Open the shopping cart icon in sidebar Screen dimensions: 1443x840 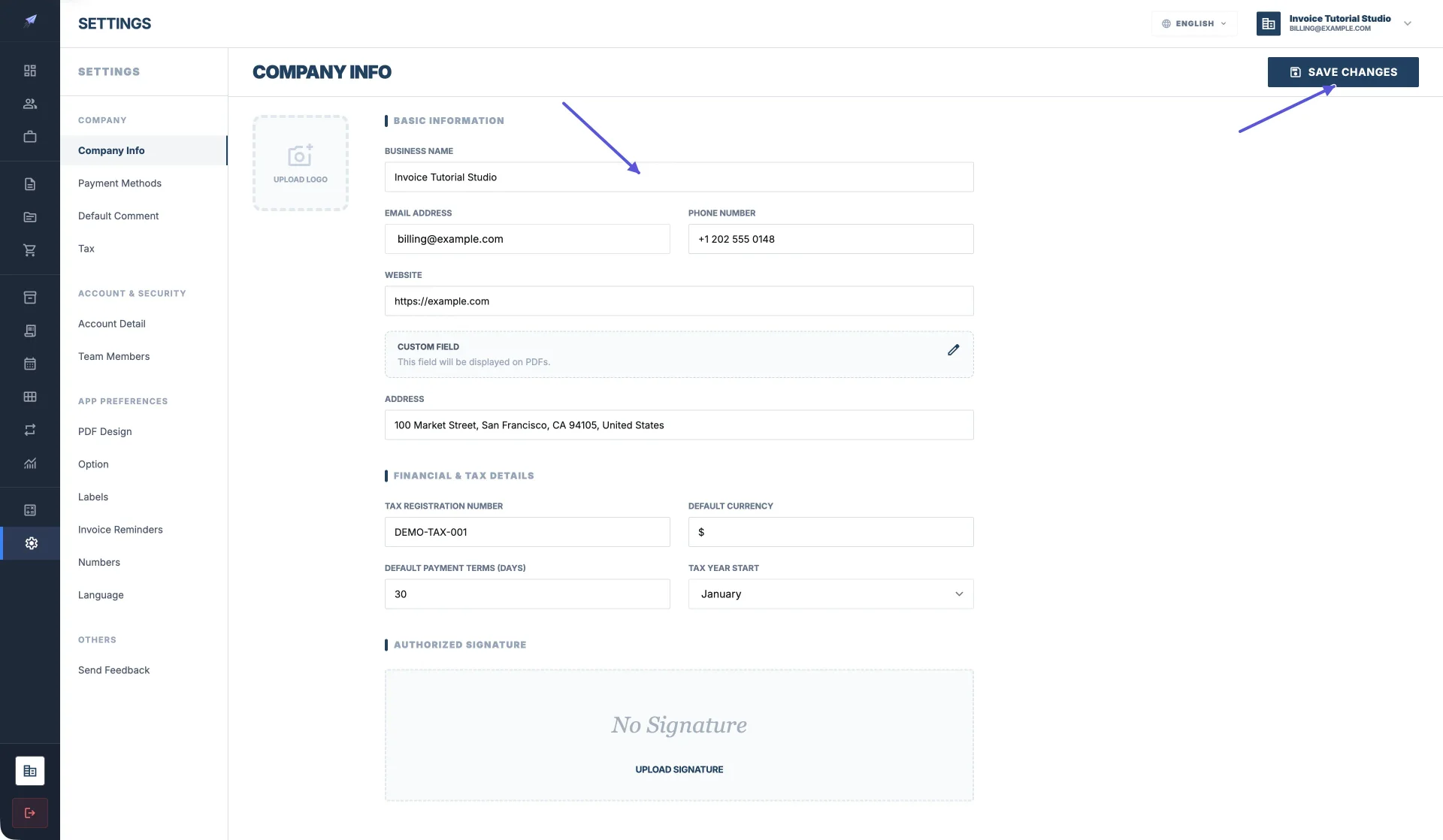pos(30,250)
